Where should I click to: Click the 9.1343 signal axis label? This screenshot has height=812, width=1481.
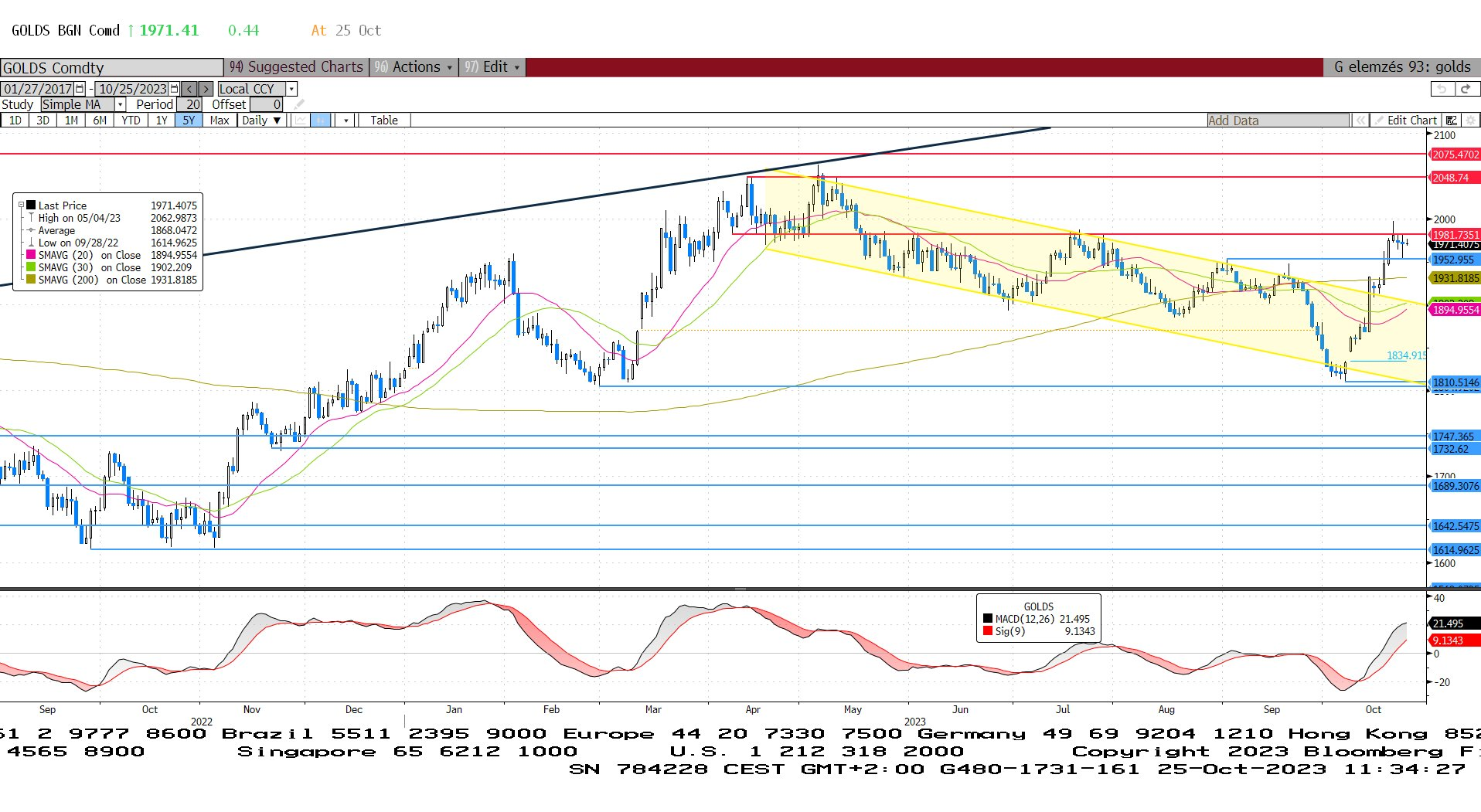(1455, 640)
